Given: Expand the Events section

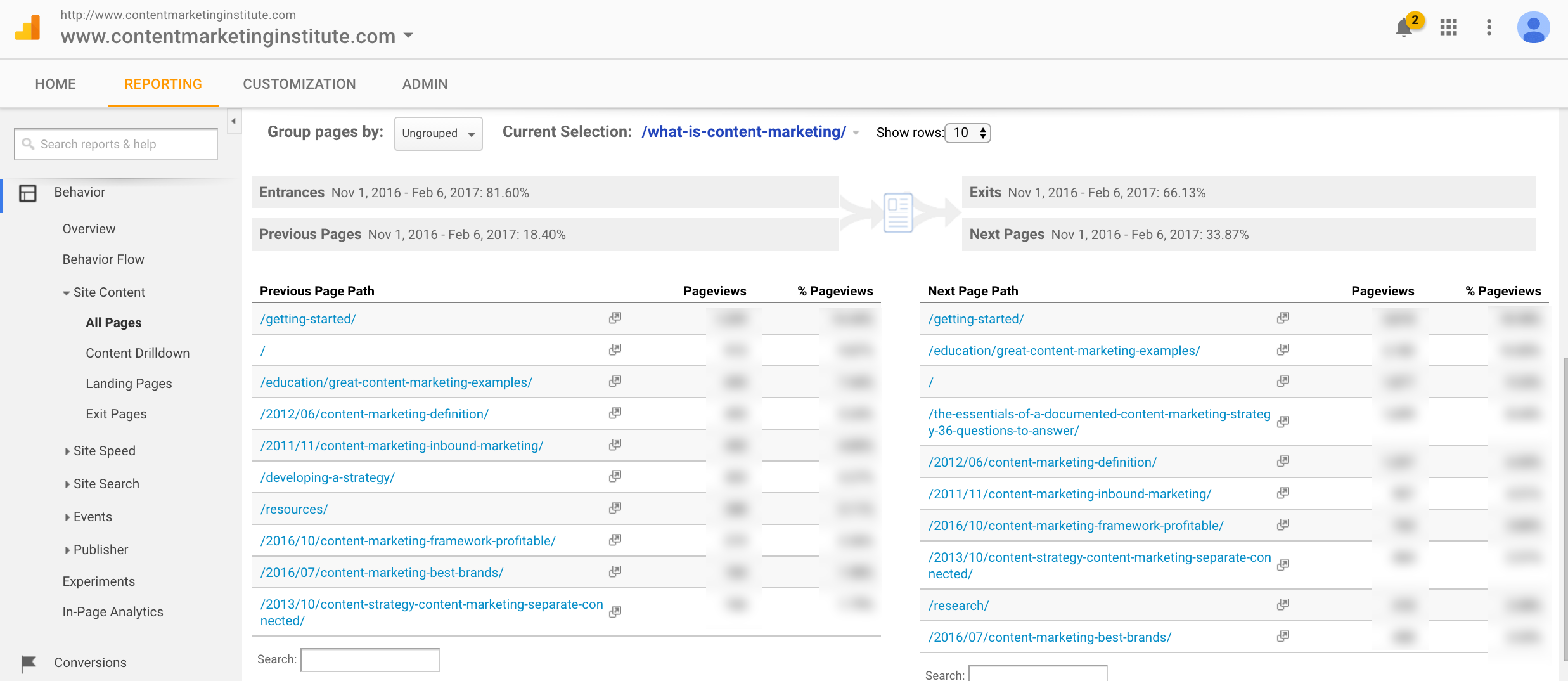Looking at the screenshot, I should click(x=67, y=517).
